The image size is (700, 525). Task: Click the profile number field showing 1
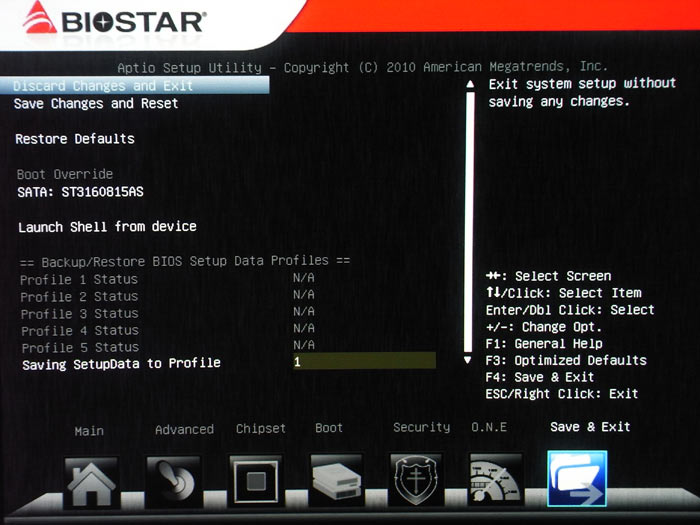364,361
